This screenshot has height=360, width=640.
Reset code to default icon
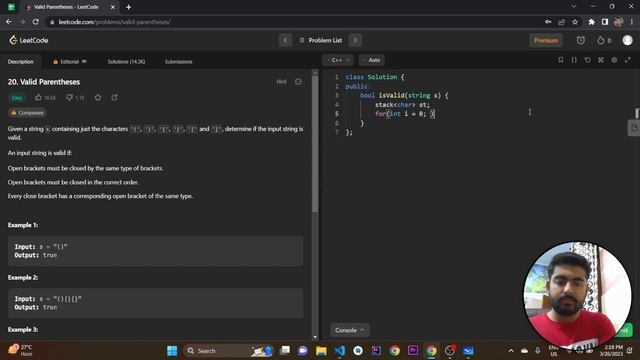[x=587, y=60]
